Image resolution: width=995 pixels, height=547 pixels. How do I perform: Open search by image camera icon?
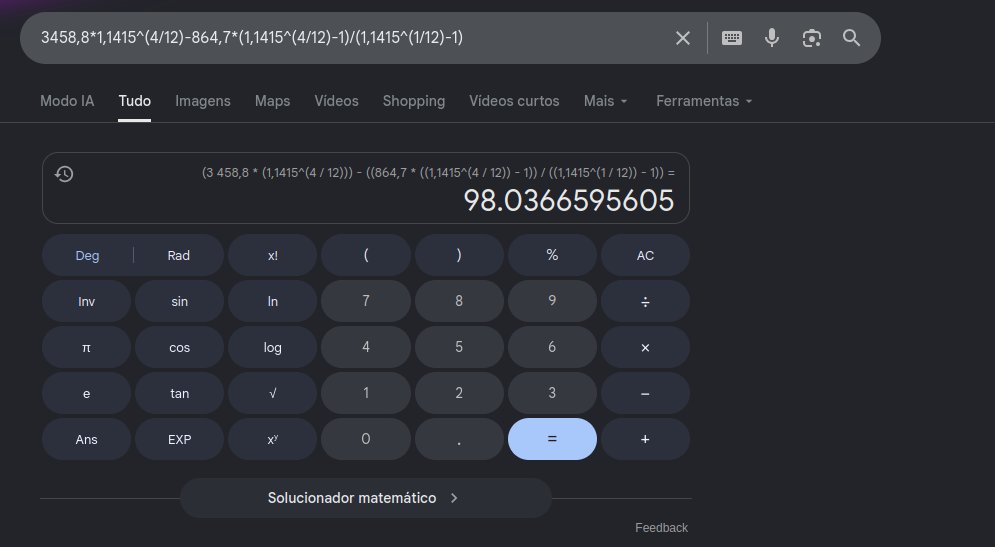pyautogui.click(x=812, y=38)
